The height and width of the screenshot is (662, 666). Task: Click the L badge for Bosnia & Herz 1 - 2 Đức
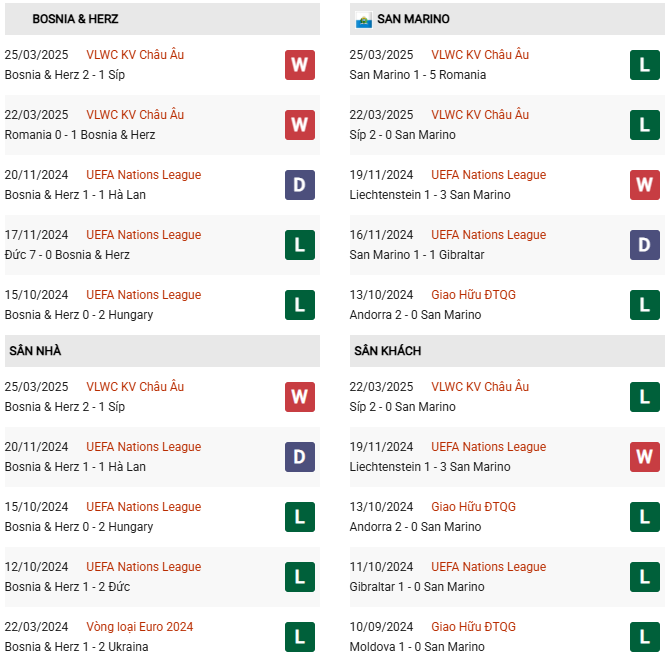(x=300, y=577)
